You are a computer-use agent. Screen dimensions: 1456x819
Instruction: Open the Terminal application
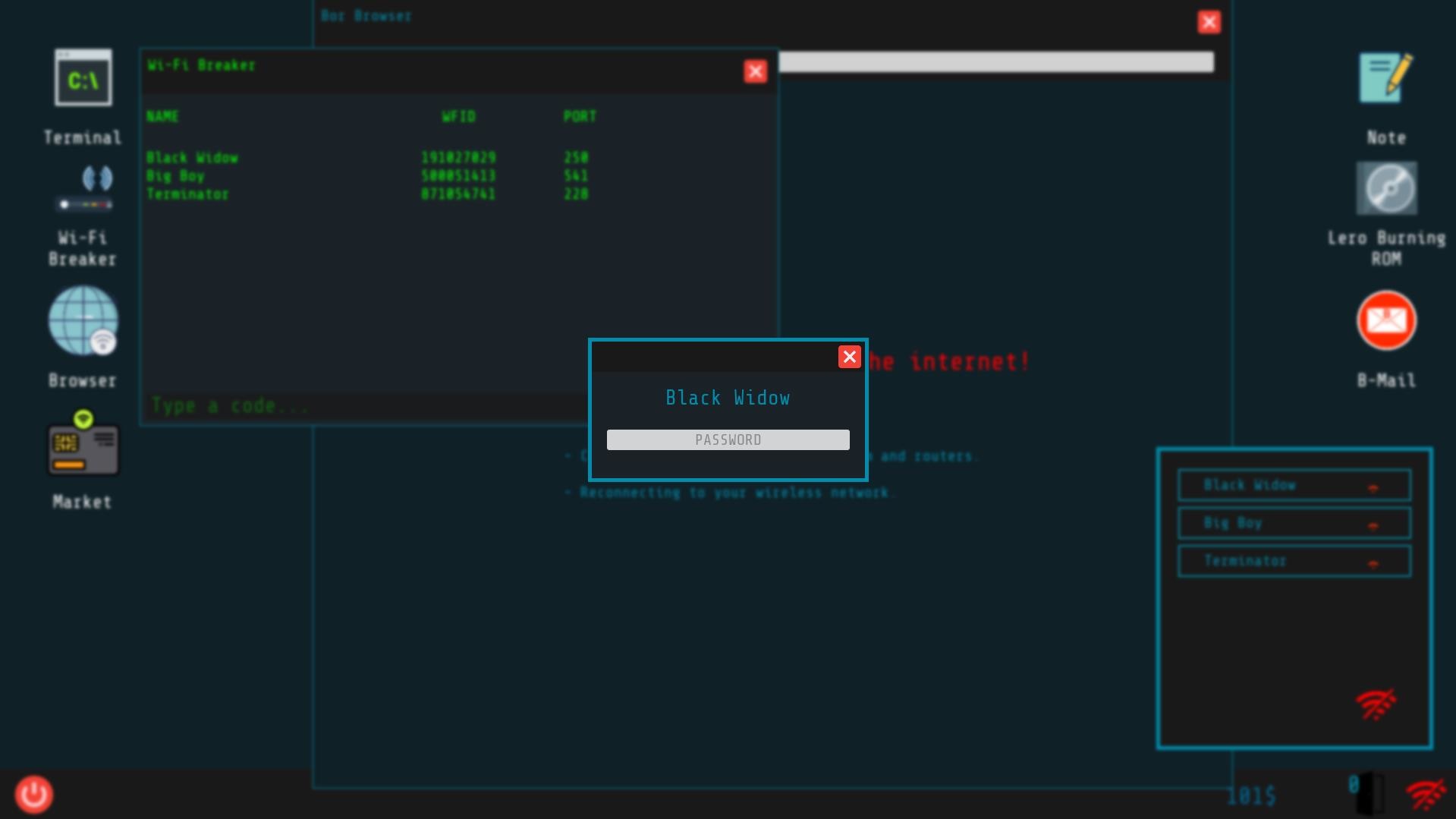(x=82, y=77)
